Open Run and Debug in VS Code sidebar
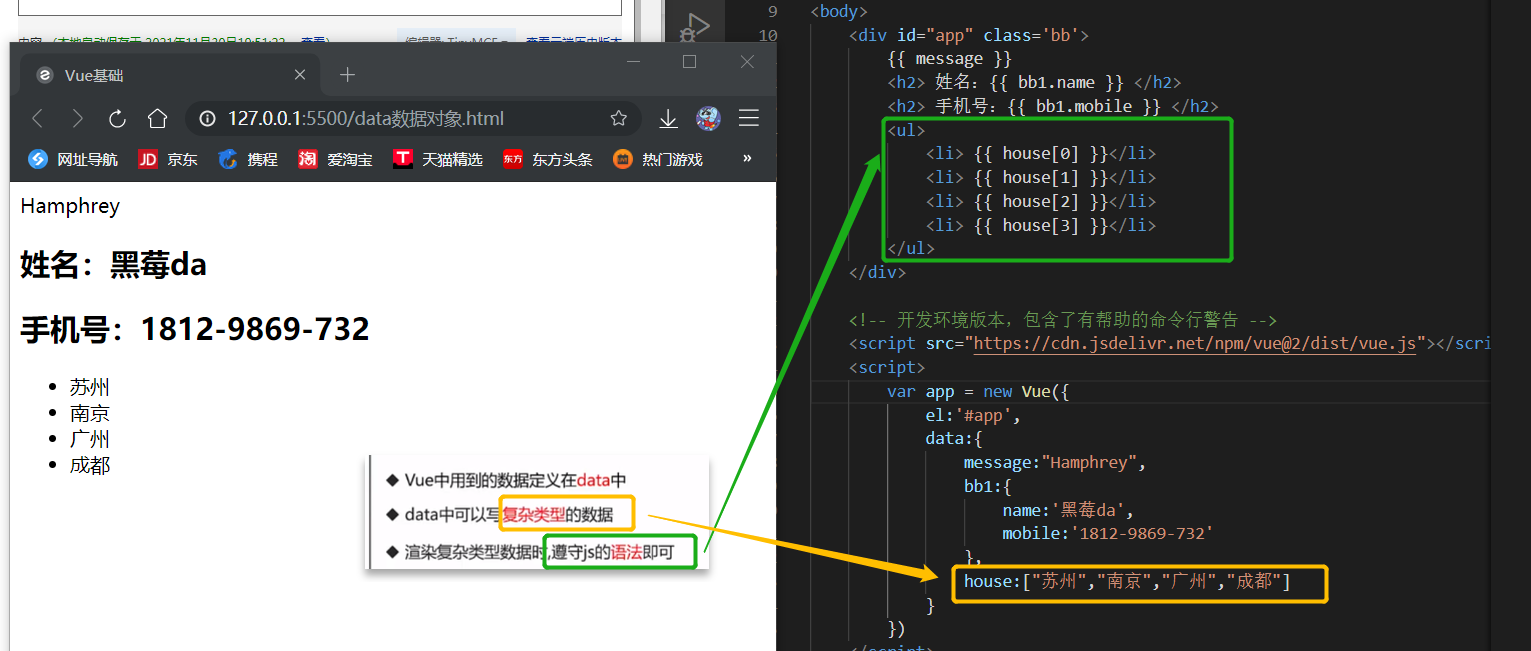 695,26
